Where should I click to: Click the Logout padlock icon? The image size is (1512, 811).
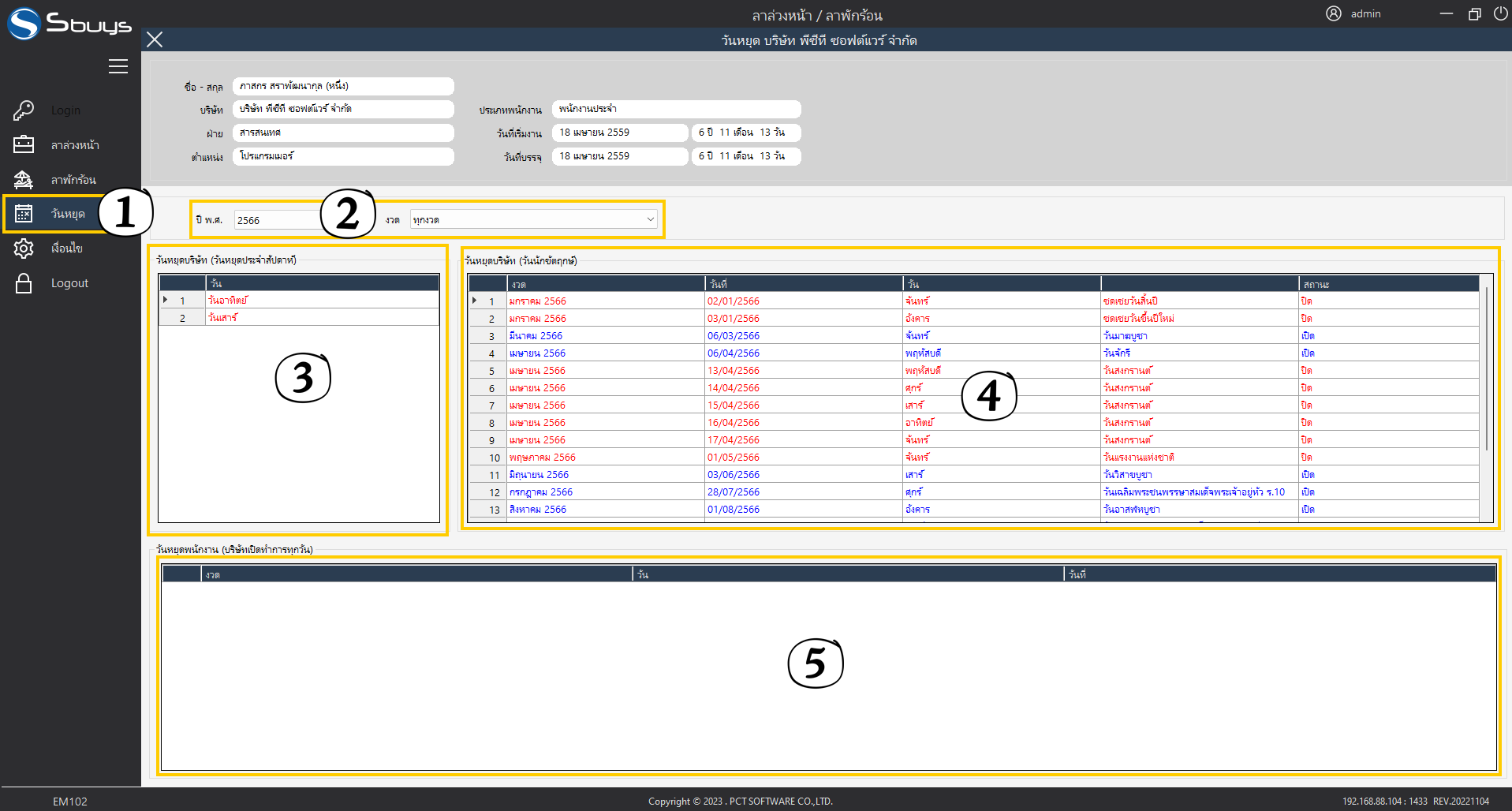24,283
